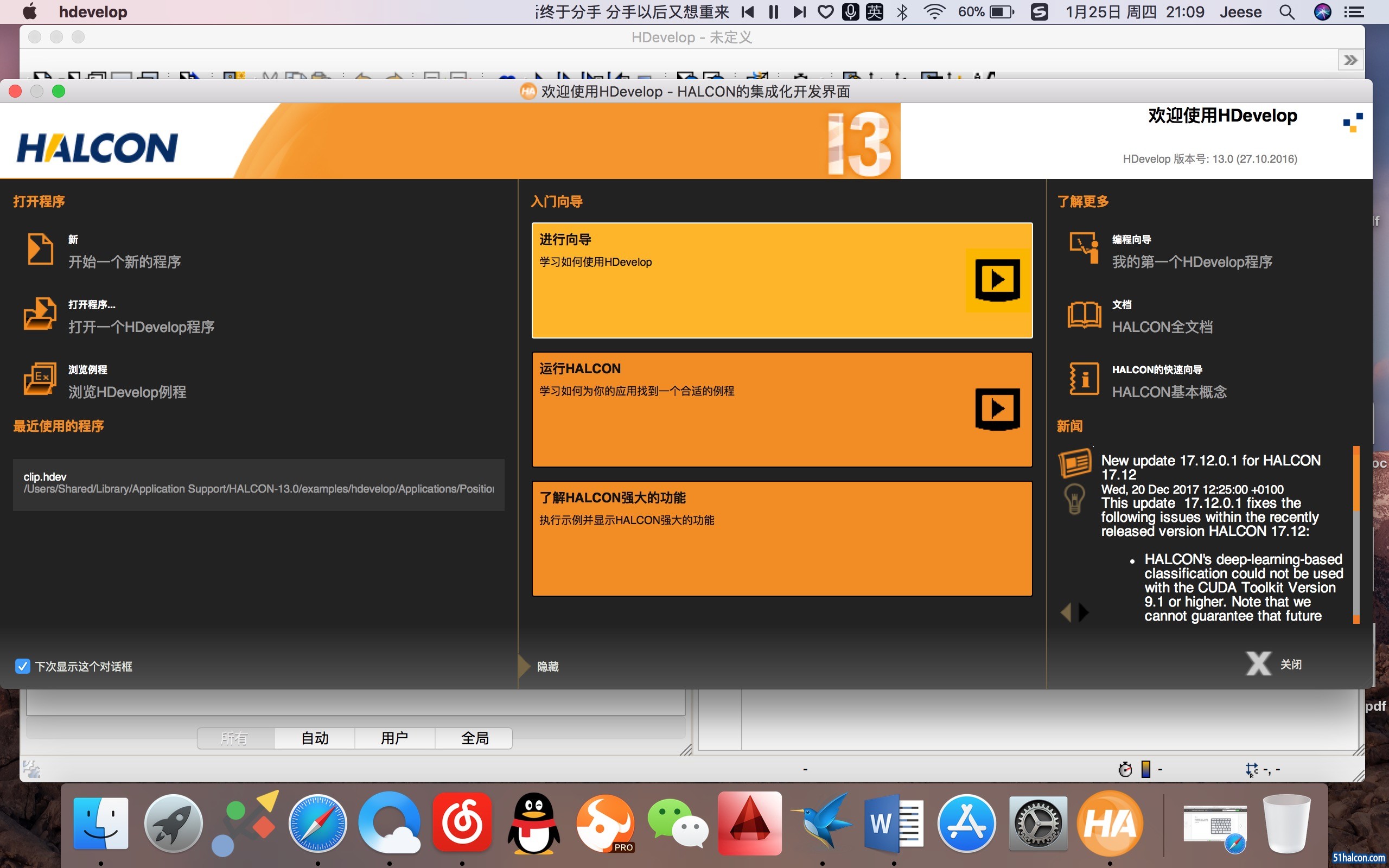Viewport: 1389px width, 868px height.
Task: Open the programming guide presenter icon
Action: (x=1084, y=249)
